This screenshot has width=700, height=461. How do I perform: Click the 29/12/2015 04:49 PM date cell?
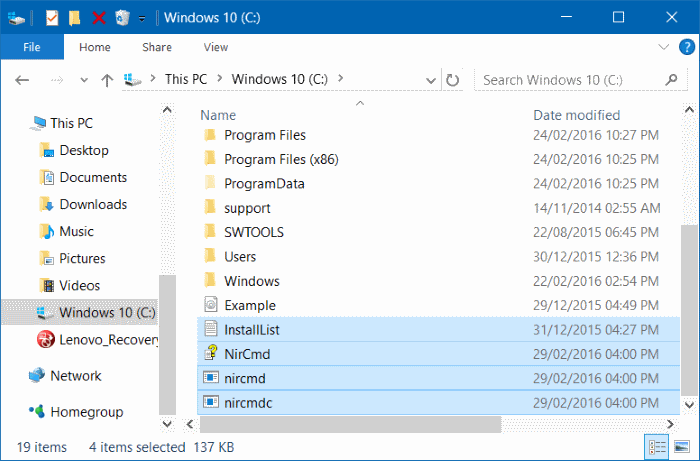[596, 305]
